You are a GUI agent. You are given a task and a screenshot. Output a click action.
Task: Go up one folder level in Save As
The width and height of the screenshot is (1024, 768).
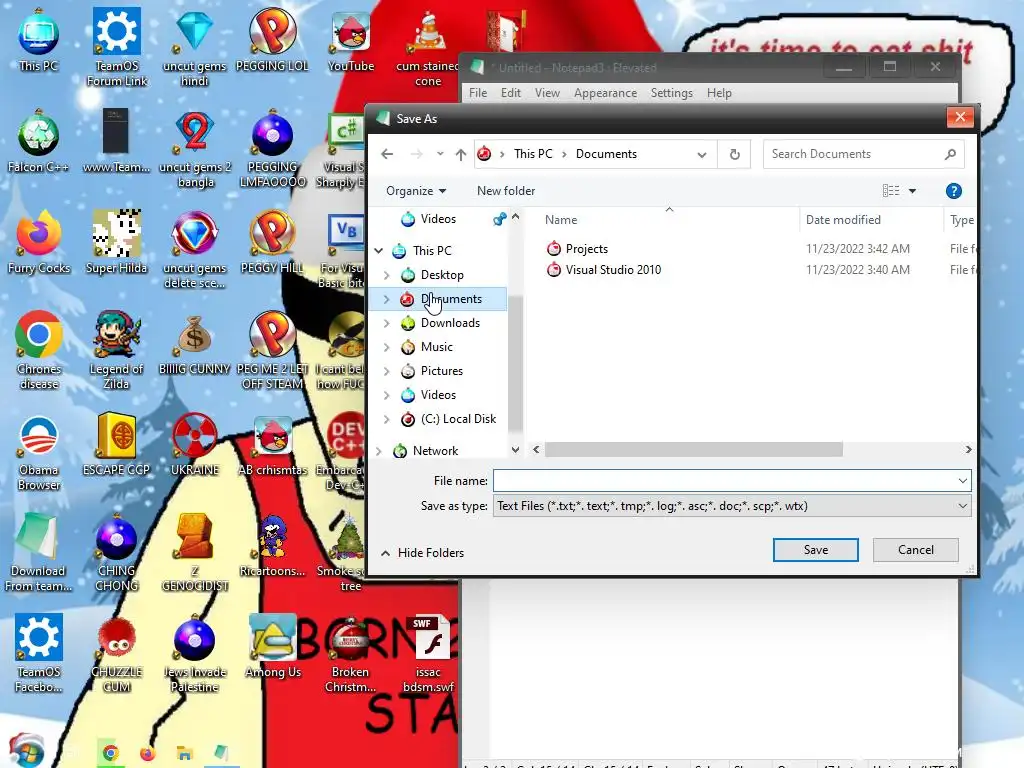pyautogui.click(x=461, y=154)
